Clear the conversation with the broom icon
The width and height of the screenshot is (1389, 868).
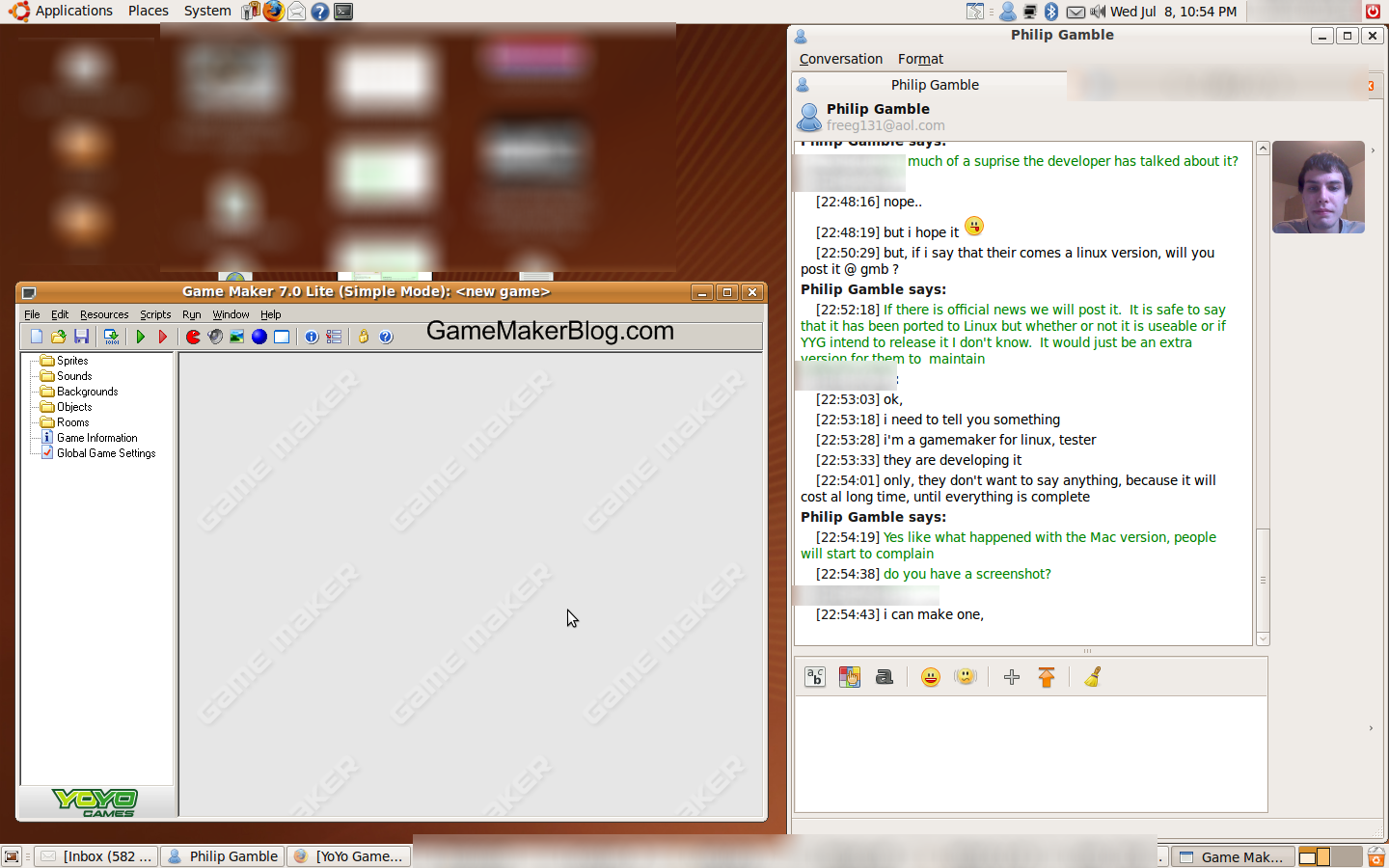click(x=1093, y=677)
